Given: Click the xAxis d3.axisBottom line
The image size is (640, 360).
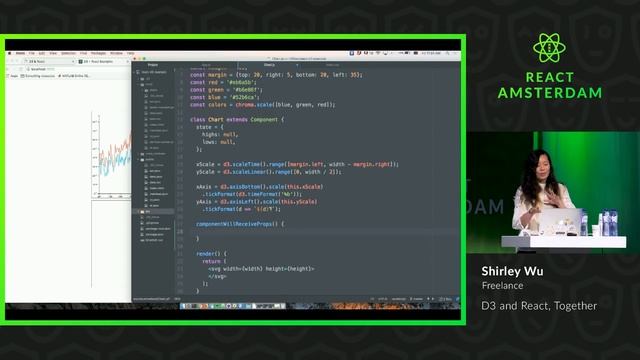Looking at the screenshot, I should point(260,187).
